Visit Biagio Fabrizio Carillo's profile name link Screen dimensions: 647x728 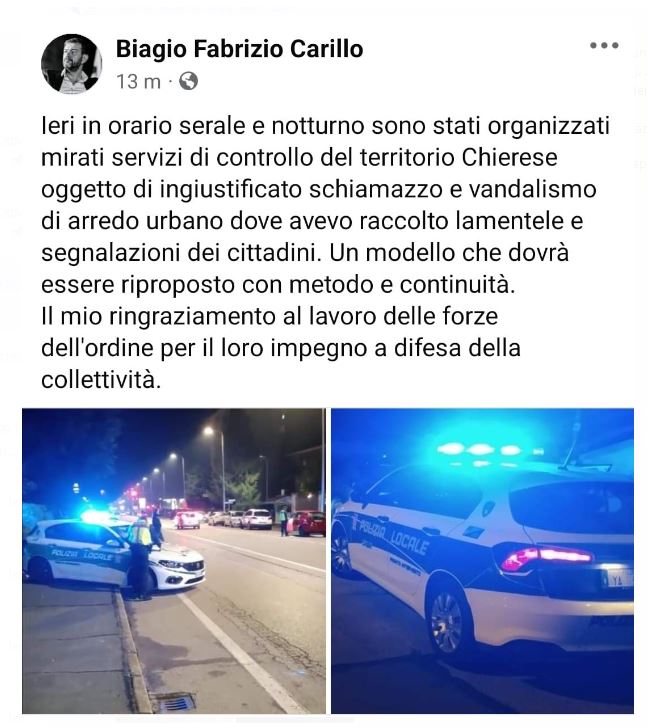239,49
